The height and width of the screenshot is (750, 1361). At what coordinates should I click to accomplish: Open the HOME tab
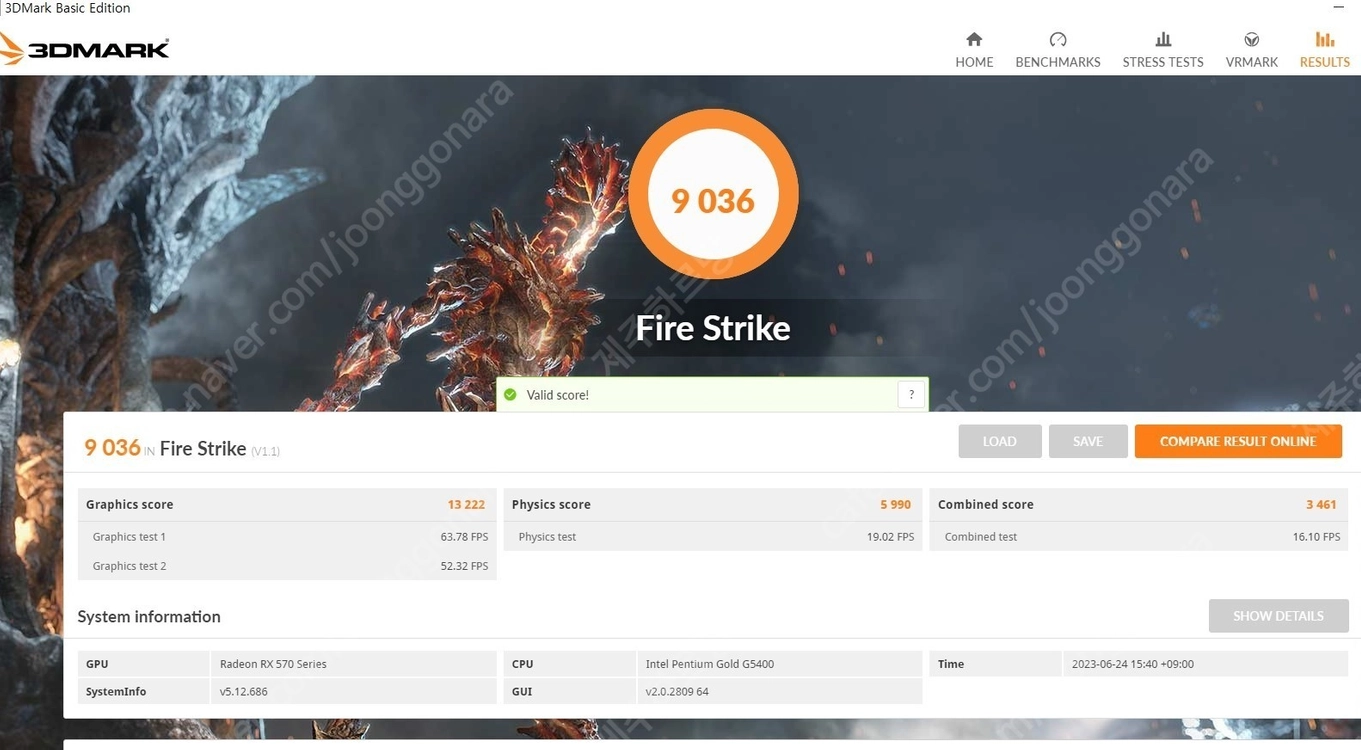coord(974,50)
